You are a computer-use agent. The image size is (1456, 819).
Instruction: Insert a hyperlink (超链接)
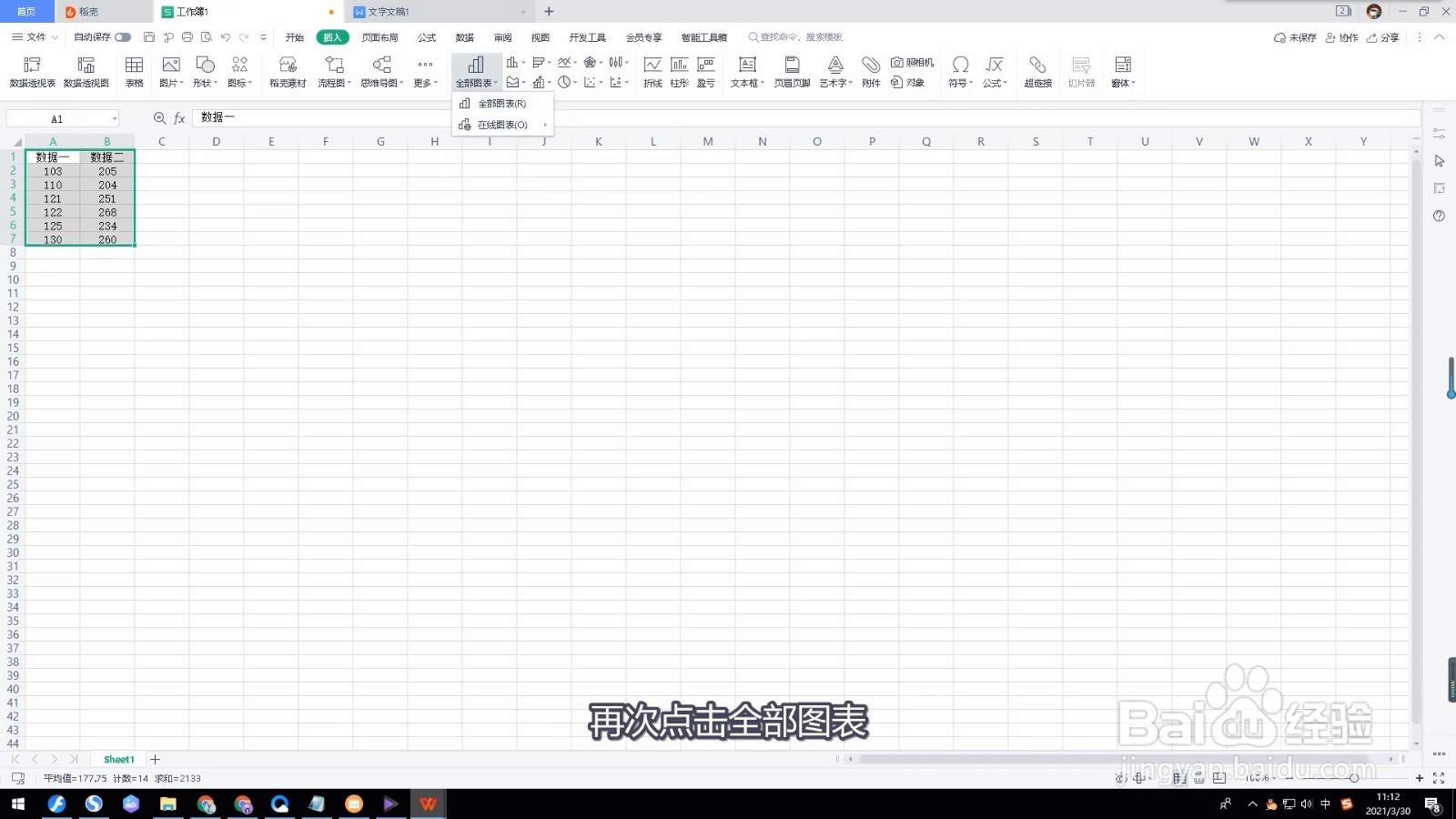1037,71
